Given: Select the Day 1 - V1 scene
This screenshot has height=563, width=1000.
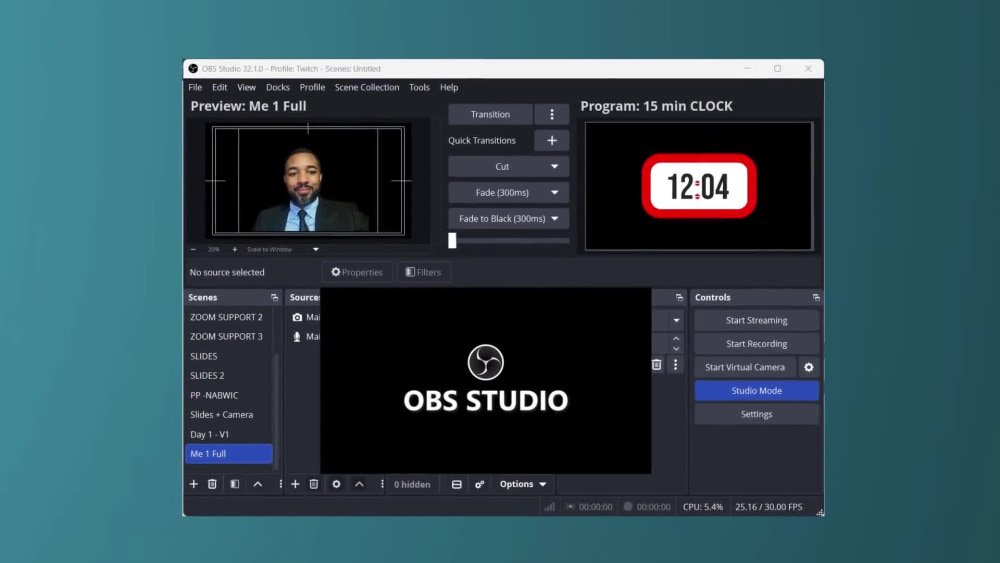Looking at the screenshot, I should (229, 434).
